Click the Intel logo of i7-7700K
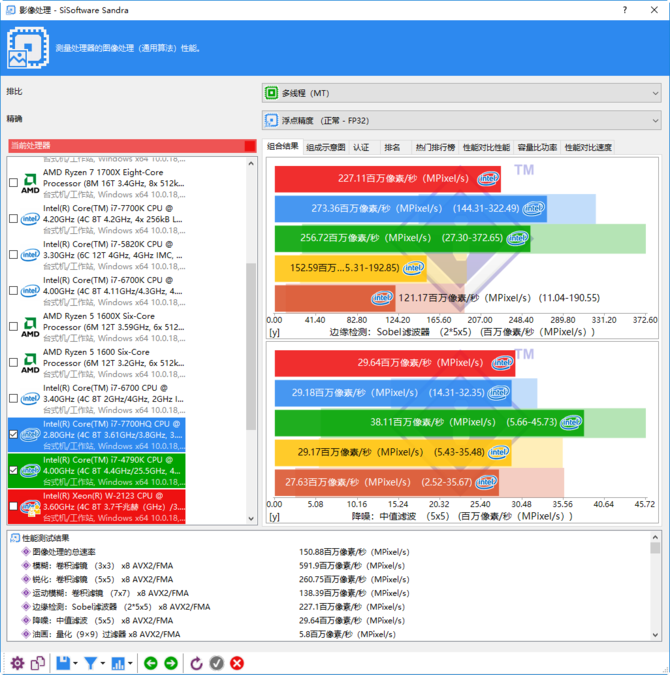Screen dimensions: 670x675 pyautogui.click(x=30, y=219)
